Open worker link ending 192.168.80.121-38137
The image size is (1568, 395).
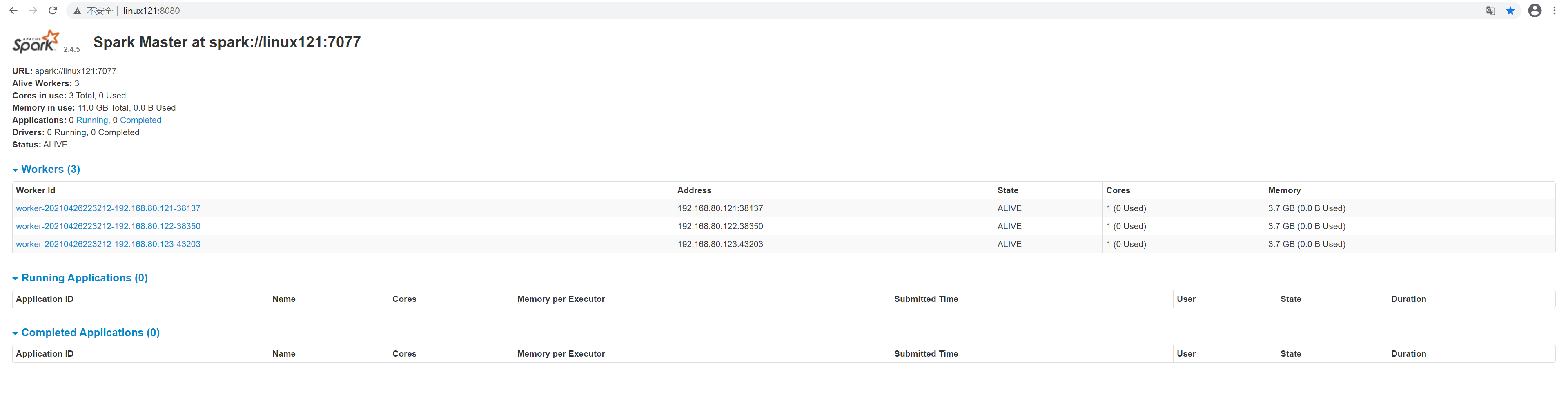pyautogui.click(x=108, y=208)
